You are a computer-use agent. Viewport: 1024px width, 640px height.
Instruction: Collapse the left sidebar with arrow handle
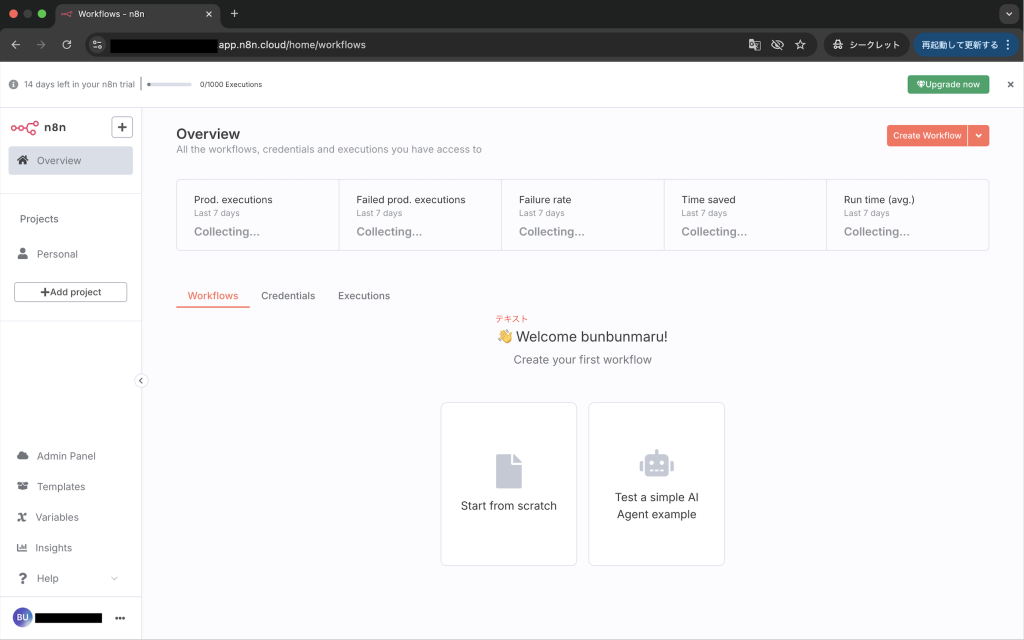click(141, 380)
